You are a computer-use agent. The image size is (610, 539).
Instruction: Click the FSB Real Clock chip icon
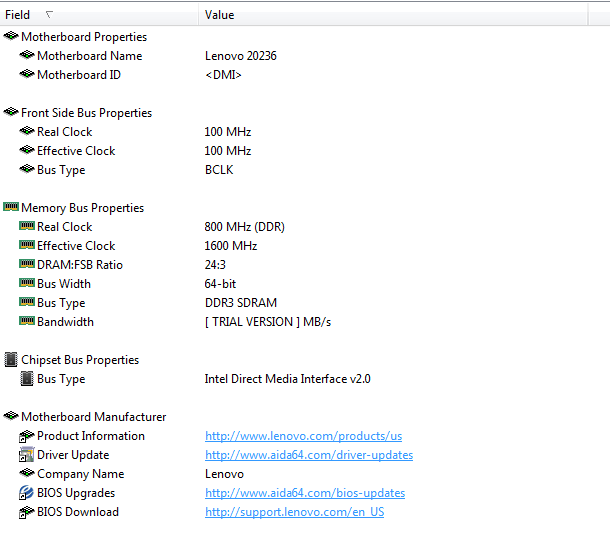click(x=27, y=131)
